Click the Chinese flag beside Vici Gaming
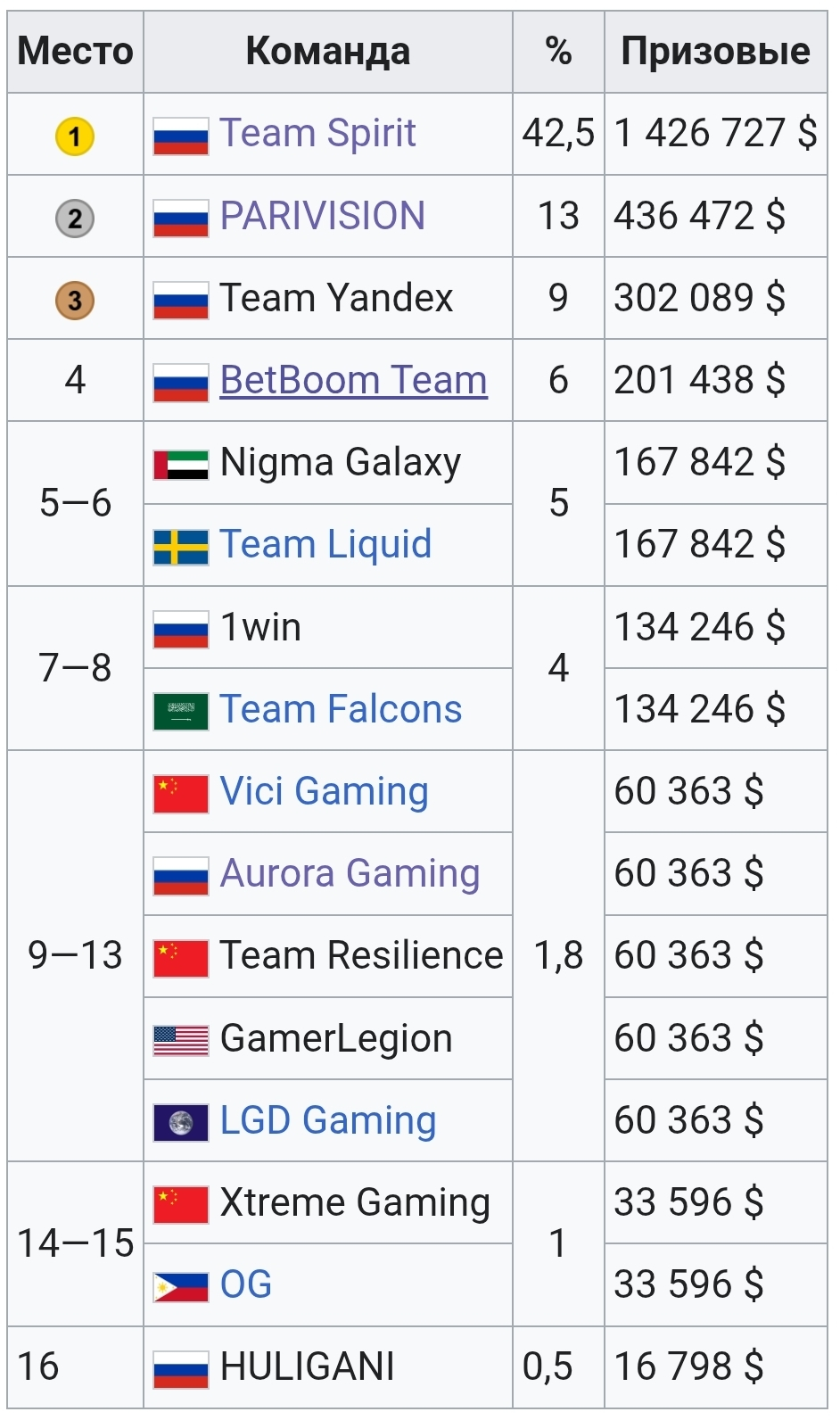The height and width of the screenshot is (1420, 840). click(x=181, y=794)
